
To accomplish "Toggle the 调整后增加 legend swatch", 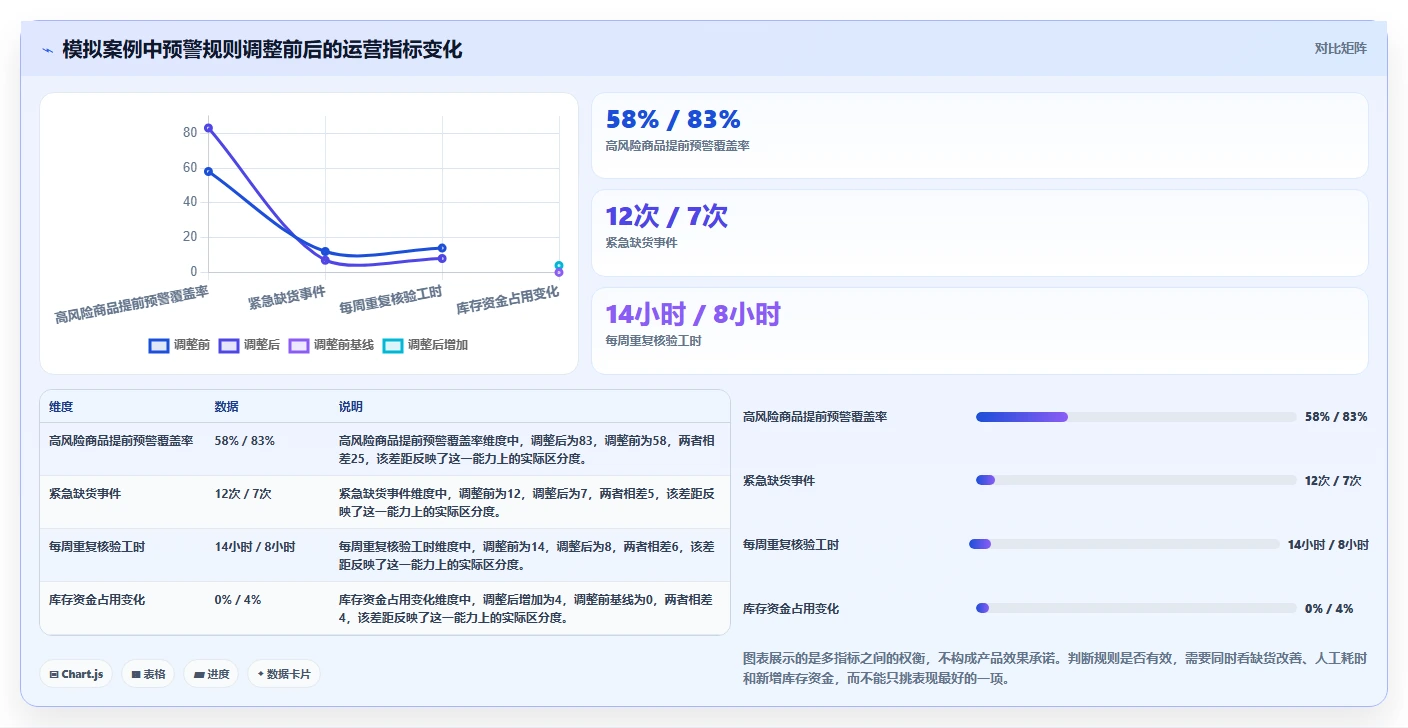I will coord(393,345).
